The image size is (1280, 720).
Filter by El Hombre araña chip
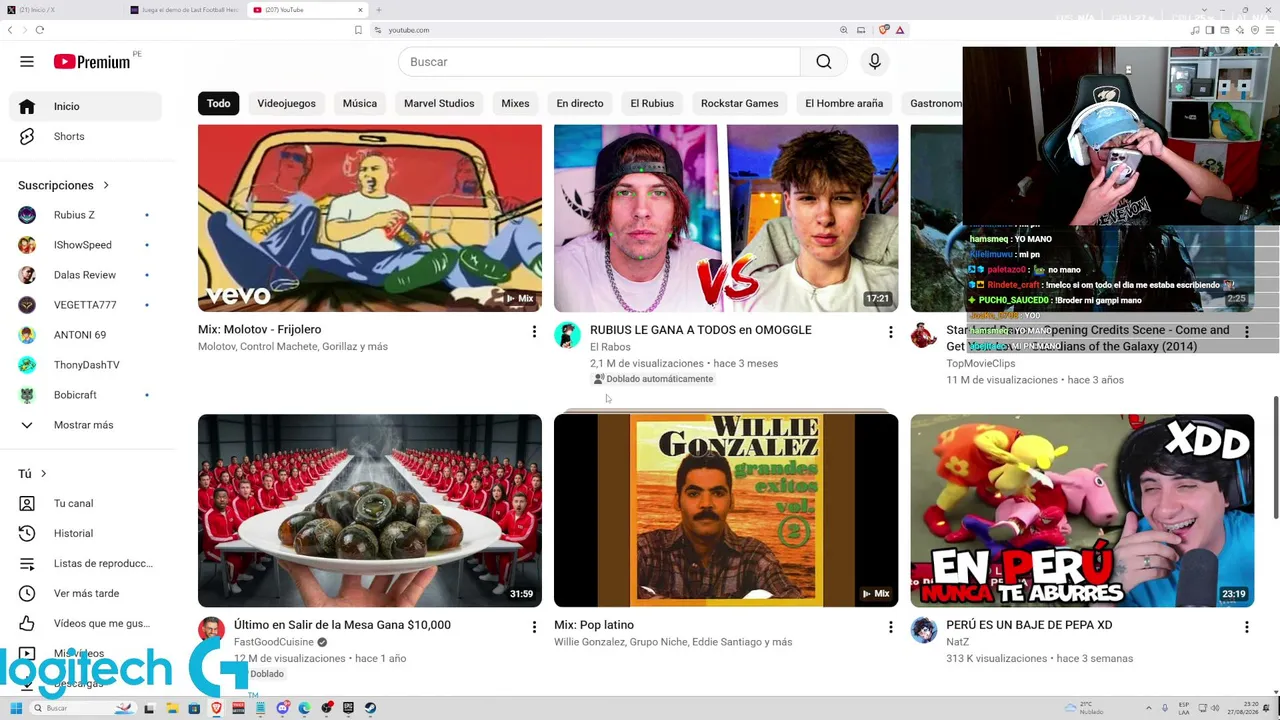[844, 103]
